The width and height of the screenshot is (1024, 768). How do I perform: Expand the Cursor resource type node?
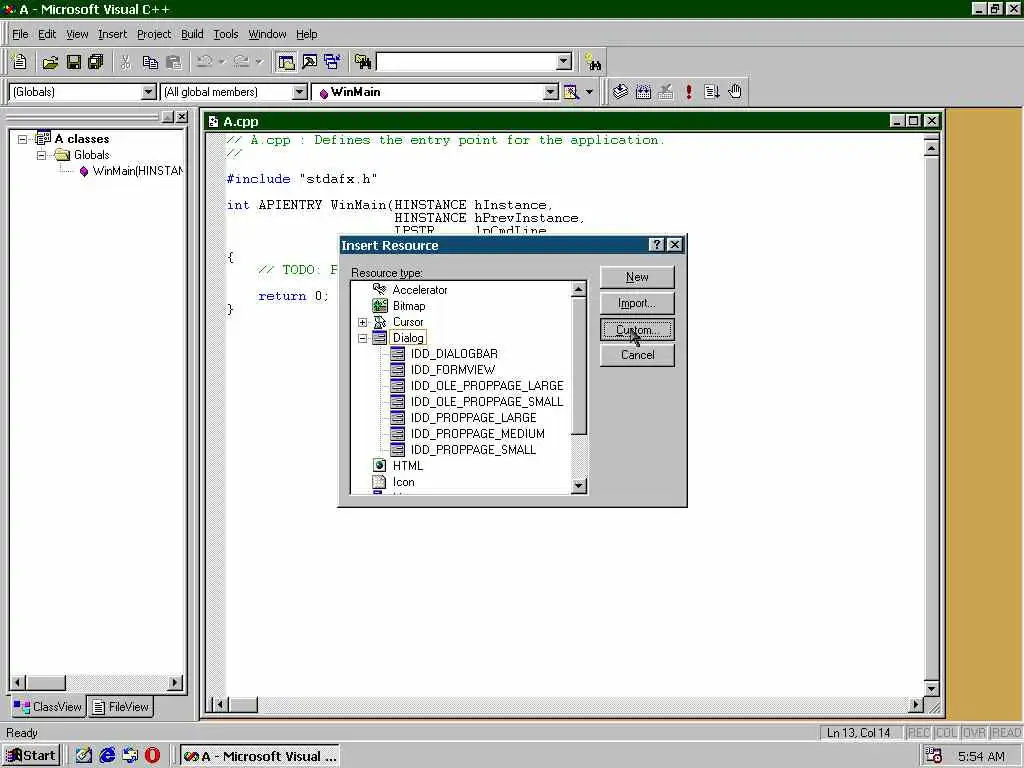tap(362, 322)
